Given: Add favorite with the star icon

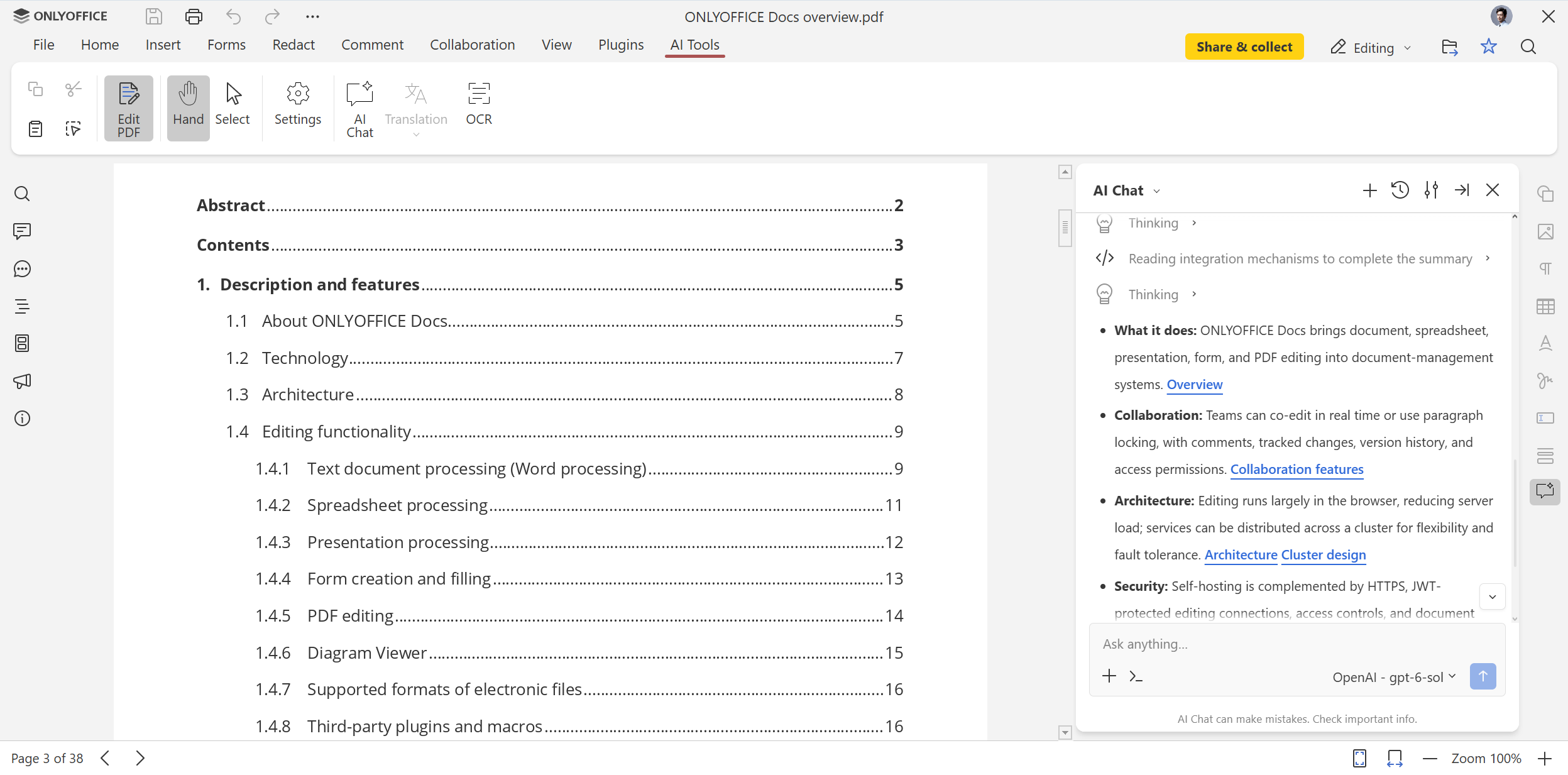Looking at the screenshot, I should [x=1489, y=47].
